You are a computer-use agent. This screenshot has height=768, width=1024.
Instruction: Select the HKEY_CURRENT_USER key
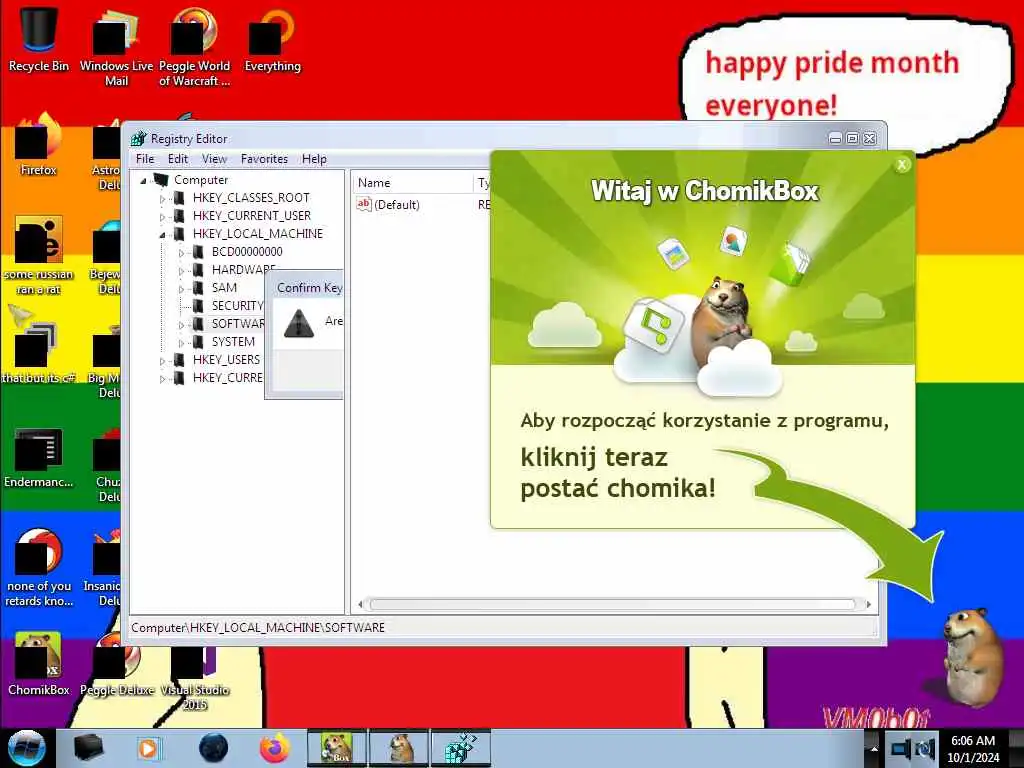tap(251, 216)
